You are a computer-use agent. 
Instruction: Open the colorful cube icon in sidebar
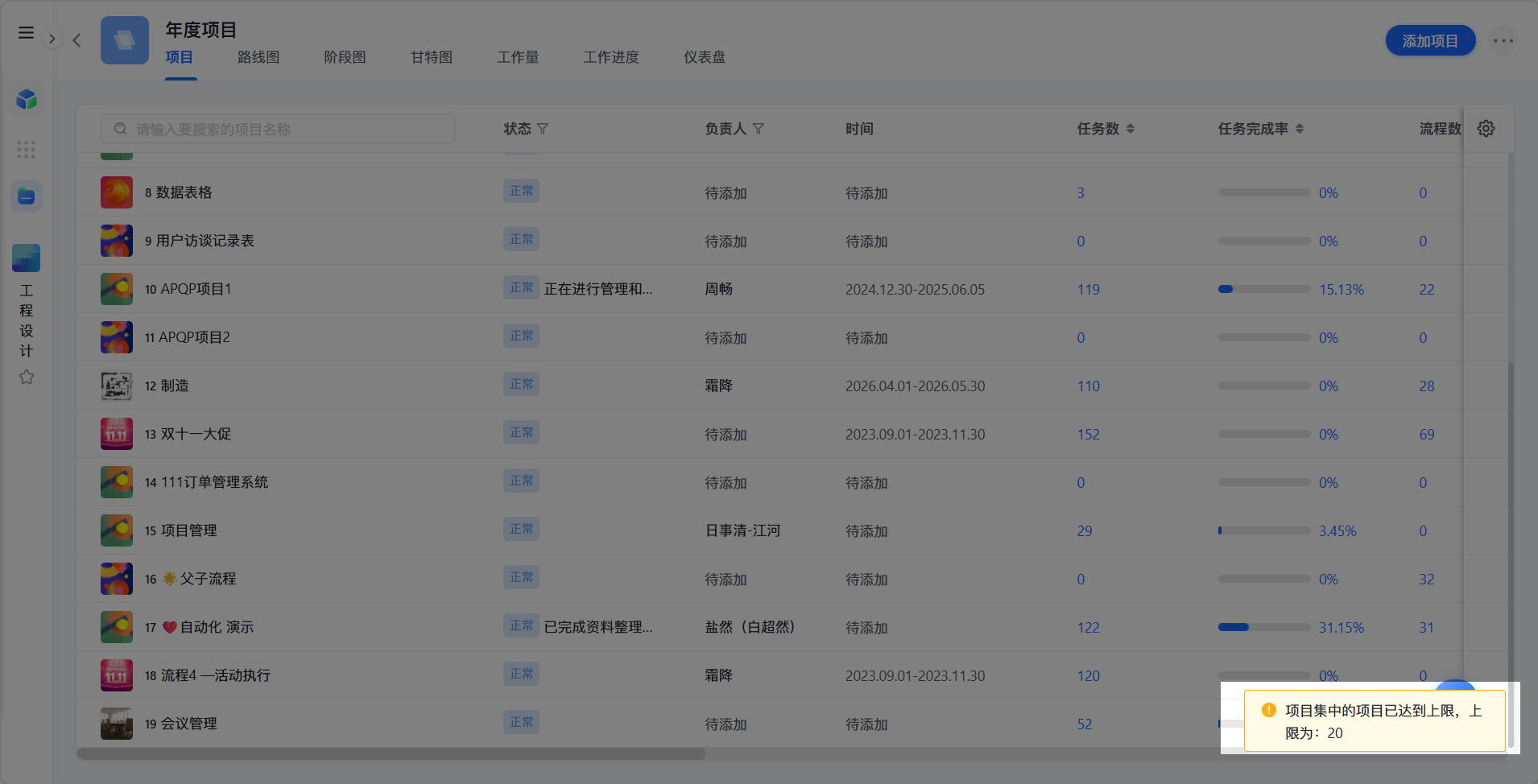pos(27,100)
